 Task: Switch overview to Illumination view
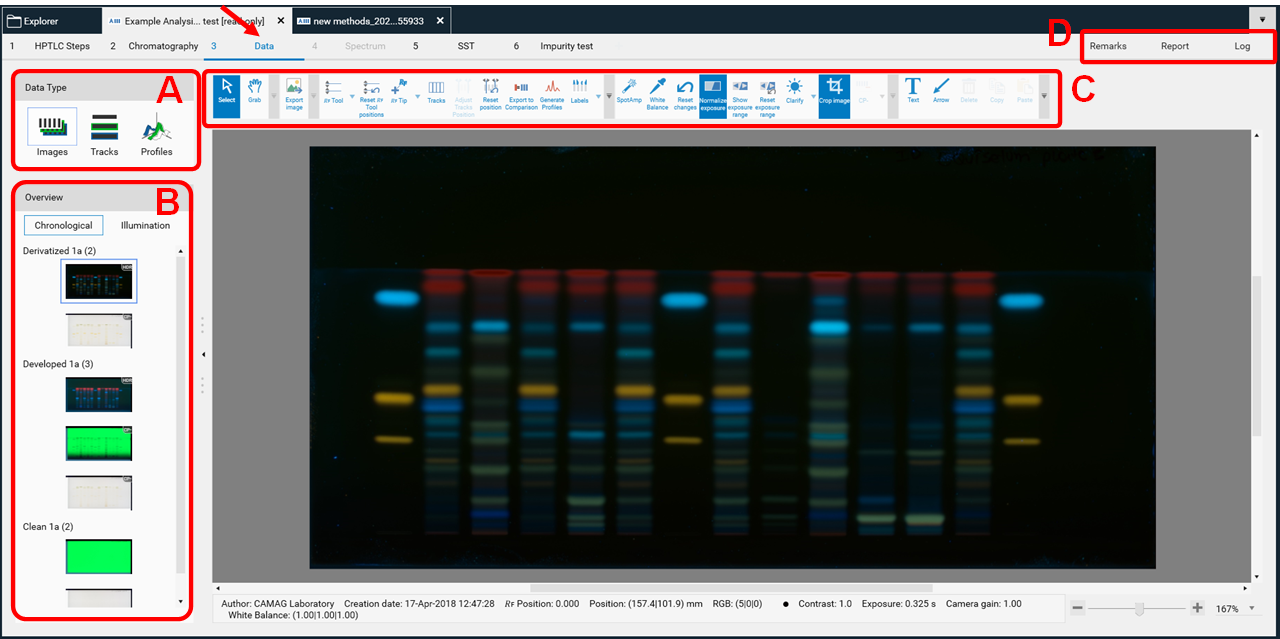144,225
